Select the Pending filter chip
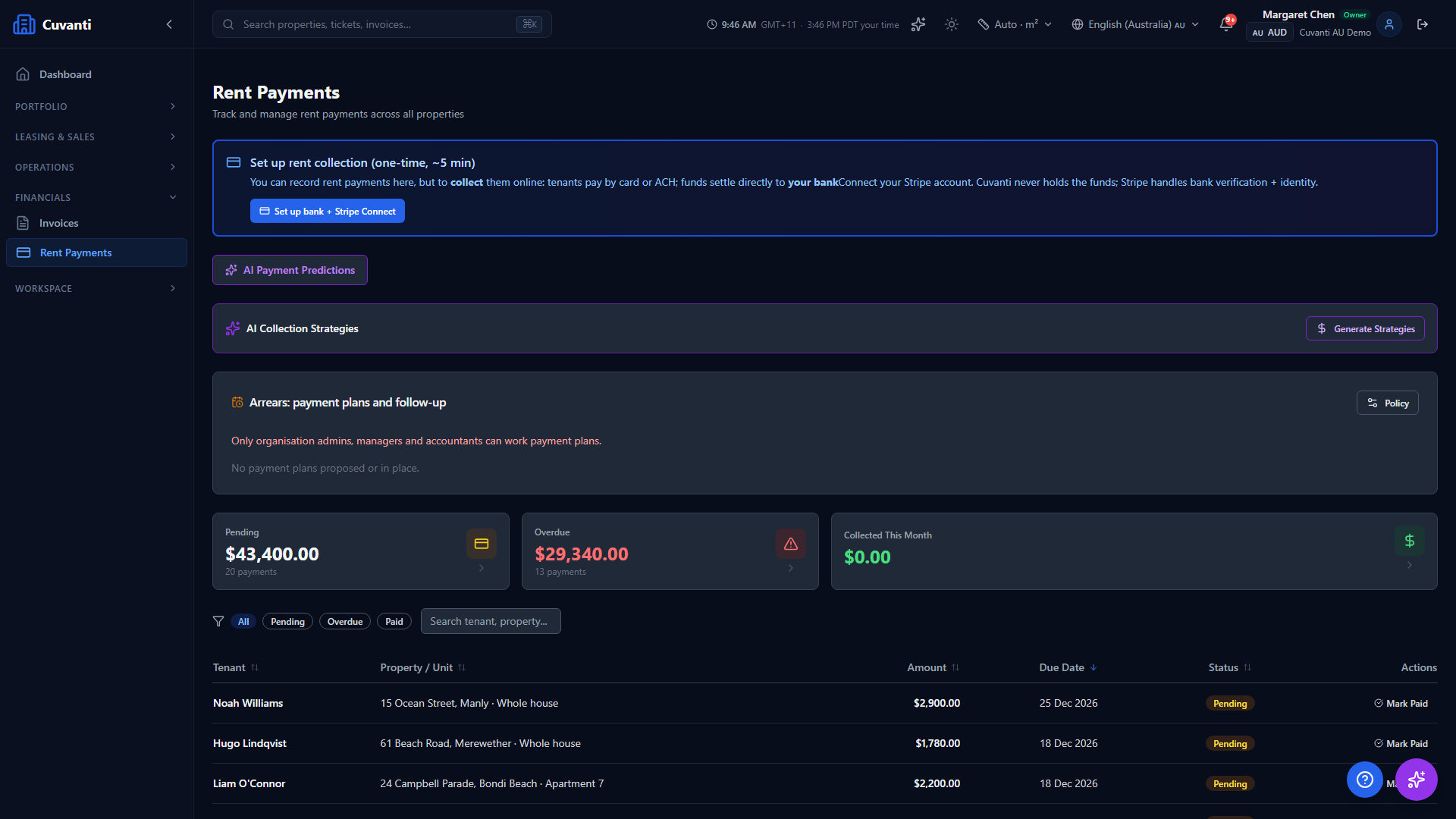This screenshot has width=1456, height=819. 287,621
